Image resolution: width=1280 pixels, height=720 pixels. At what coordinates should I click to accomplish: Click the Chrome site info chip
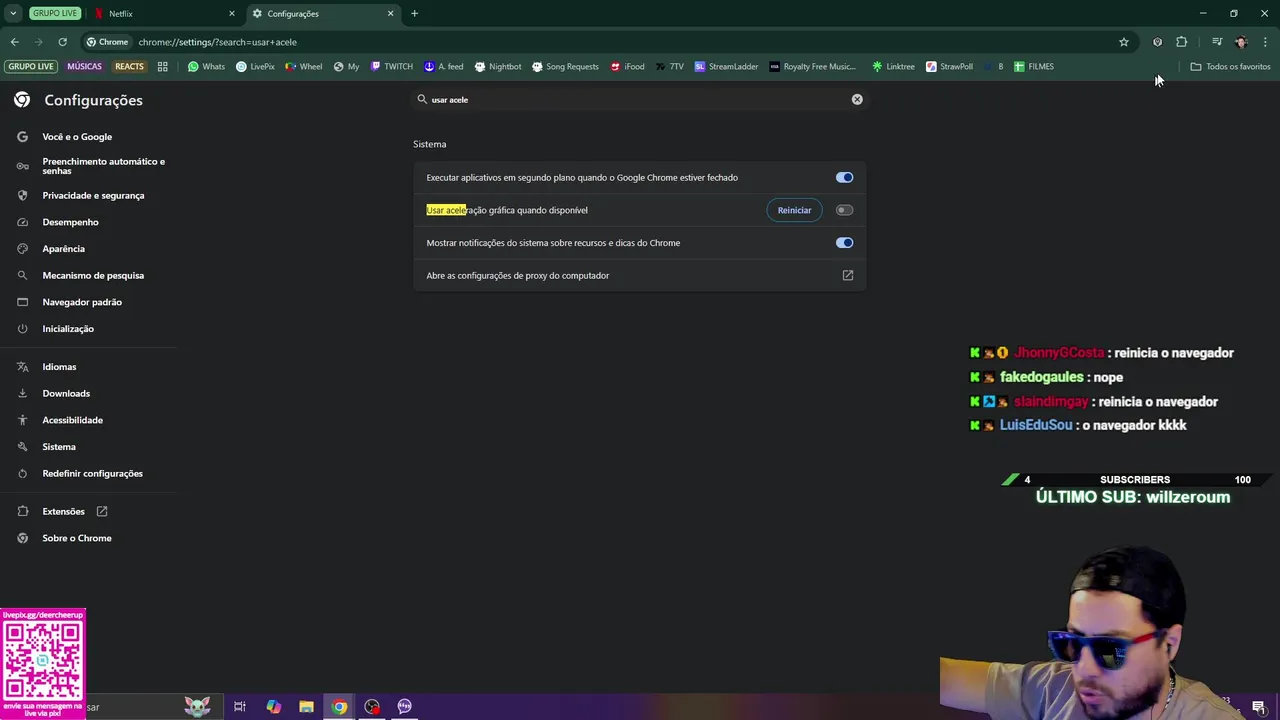(107, 42)
